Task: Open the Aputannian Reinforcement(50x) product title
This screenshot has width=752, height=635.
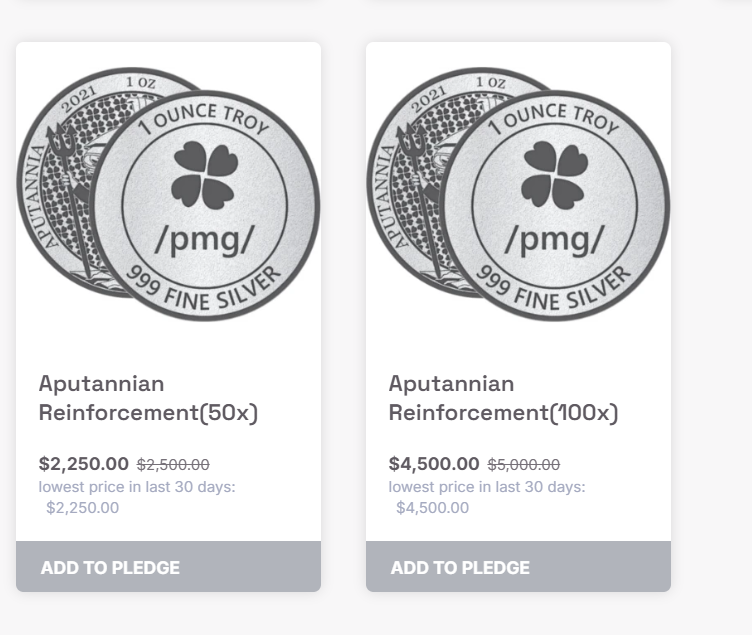Action: [148, 398]
